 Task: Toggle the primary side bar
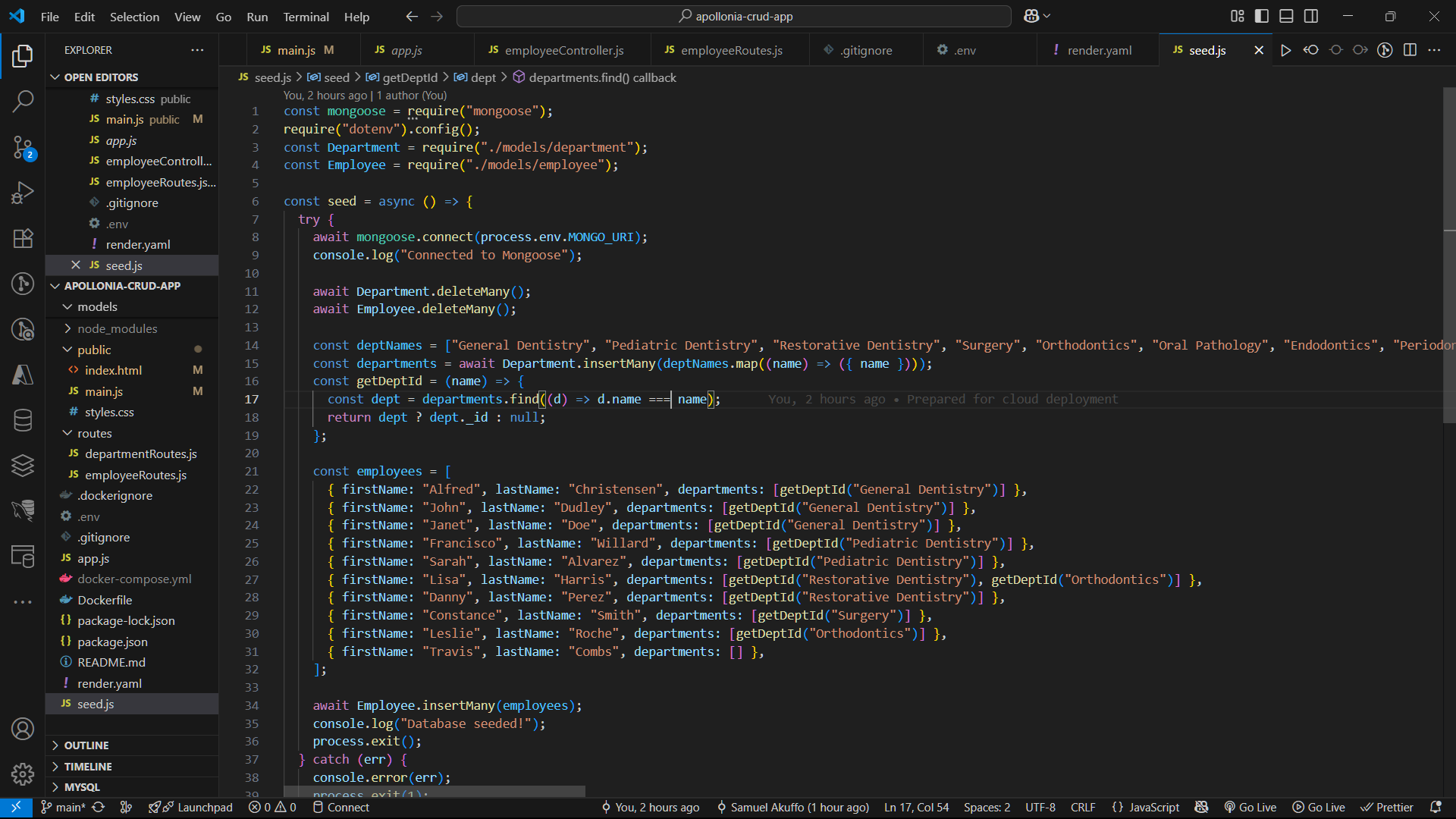tap(1262, 16)
